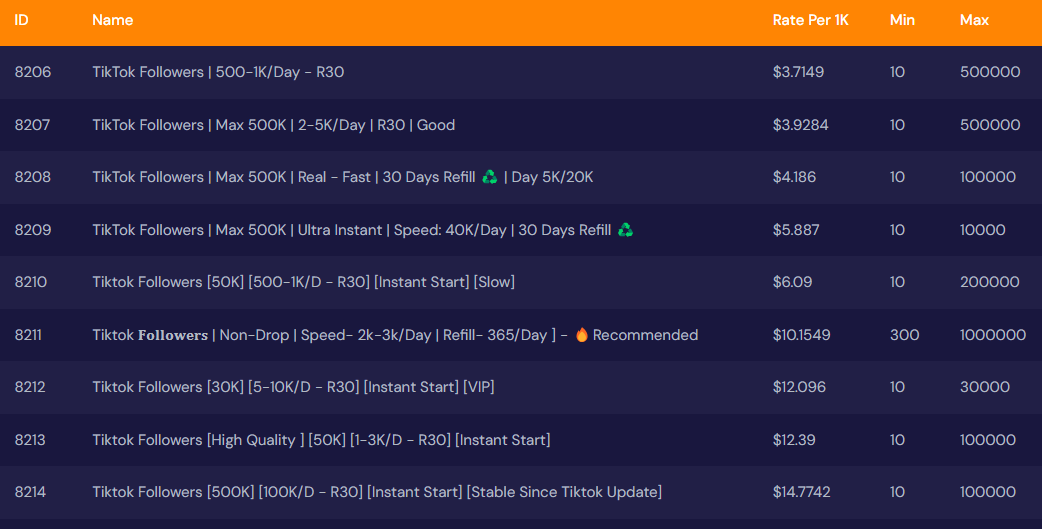The image size is (1042, 529).
Task: Click the rate $4.186
Action: pos(794,177)
